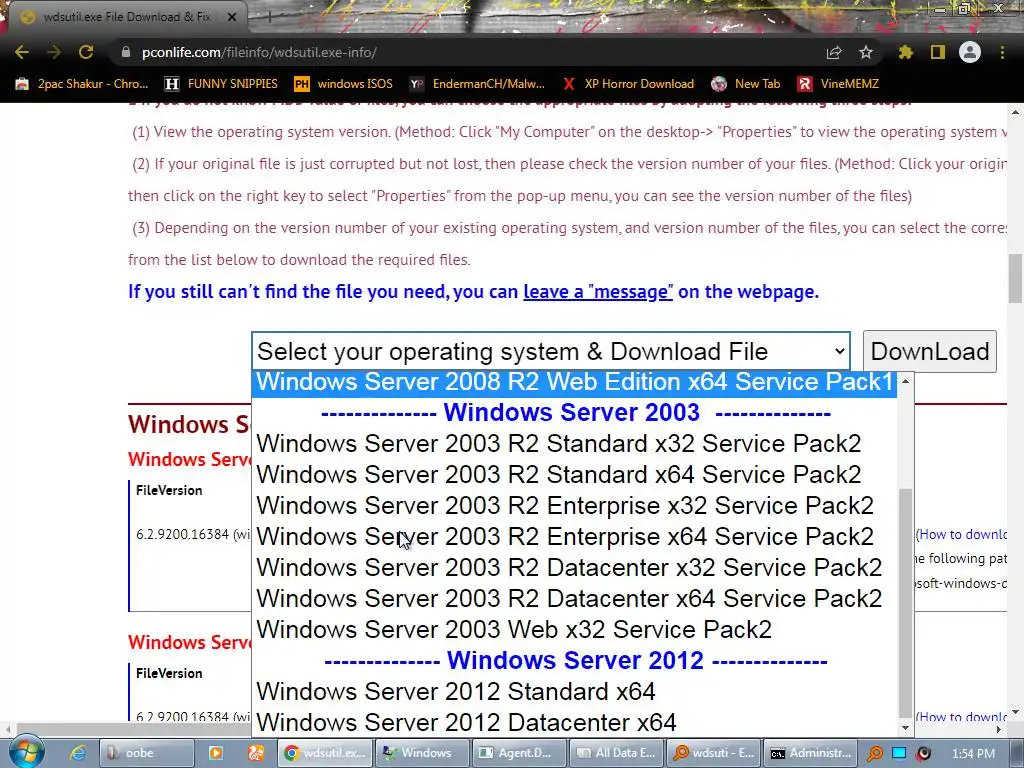Click the leave a "message" link
This screenshot has width=1024, height=768.
[x=598, y=291]
